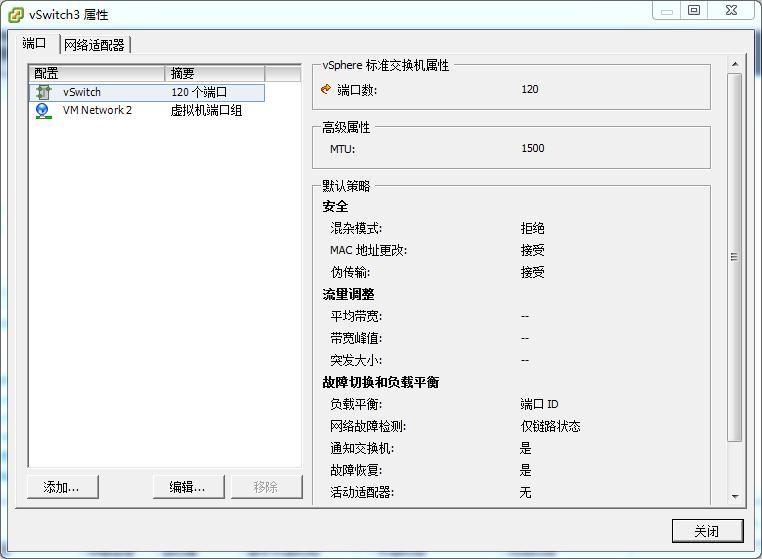Click the scrollbar down arrow
Viewport: 762px width, 559px height.
click(x=735, y=496)
